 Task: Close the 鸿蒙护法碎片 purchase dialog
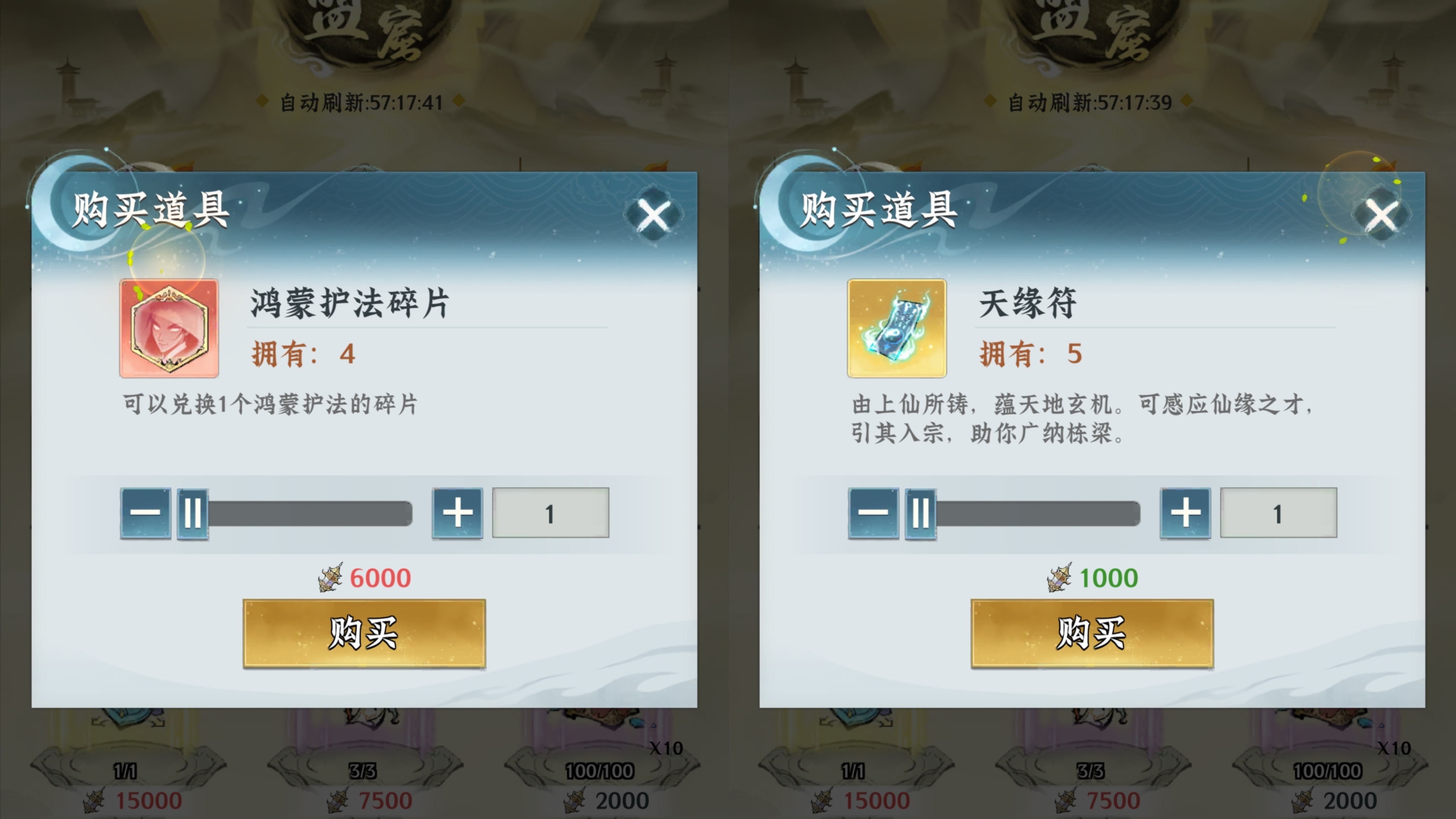[654, 214]
